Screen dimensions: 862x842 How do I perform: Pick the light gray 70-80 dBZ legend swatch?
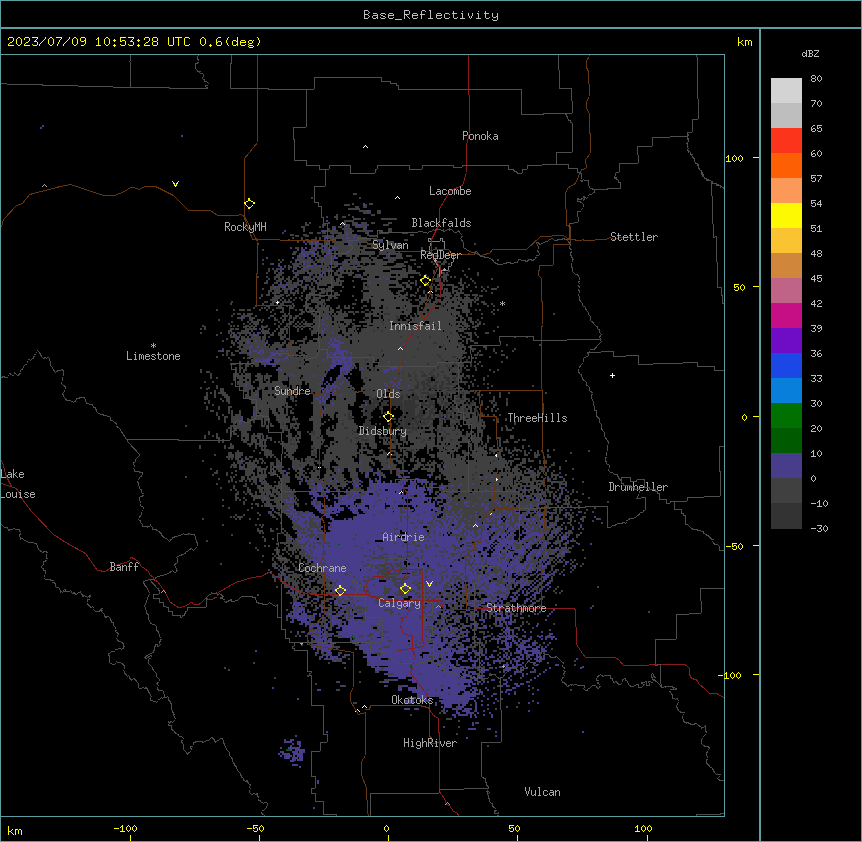786,91
